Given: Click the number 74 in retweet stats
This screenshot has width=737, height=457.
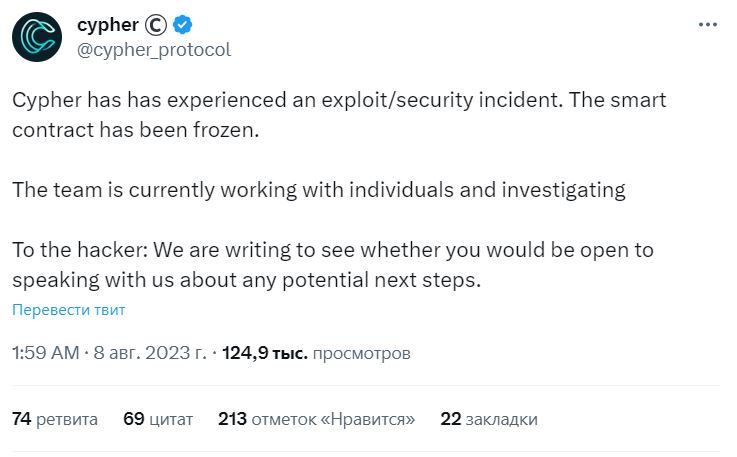Looking at the screenshot, I should pos(22,419).
